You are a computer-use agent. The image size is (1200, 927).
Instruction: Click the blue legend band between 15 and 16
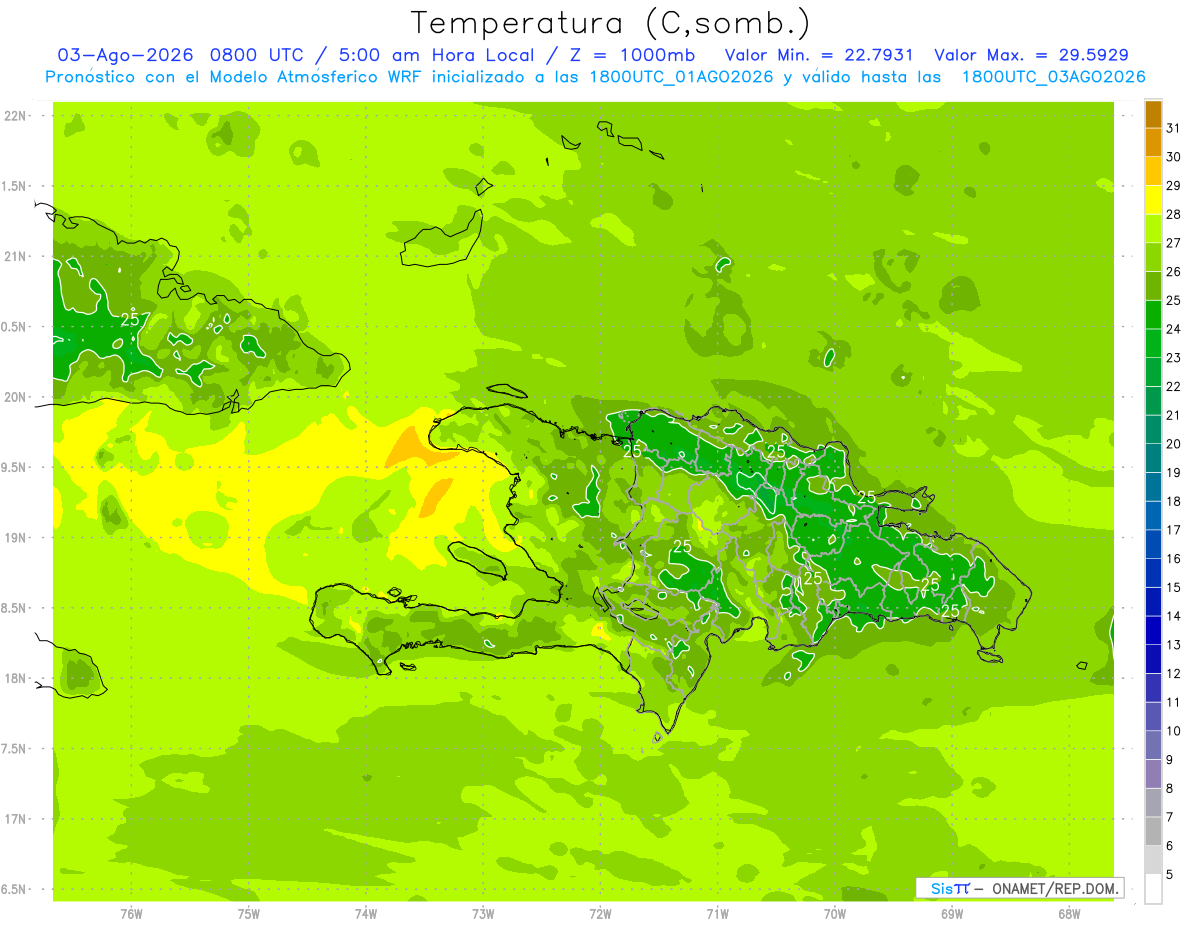1153,573
